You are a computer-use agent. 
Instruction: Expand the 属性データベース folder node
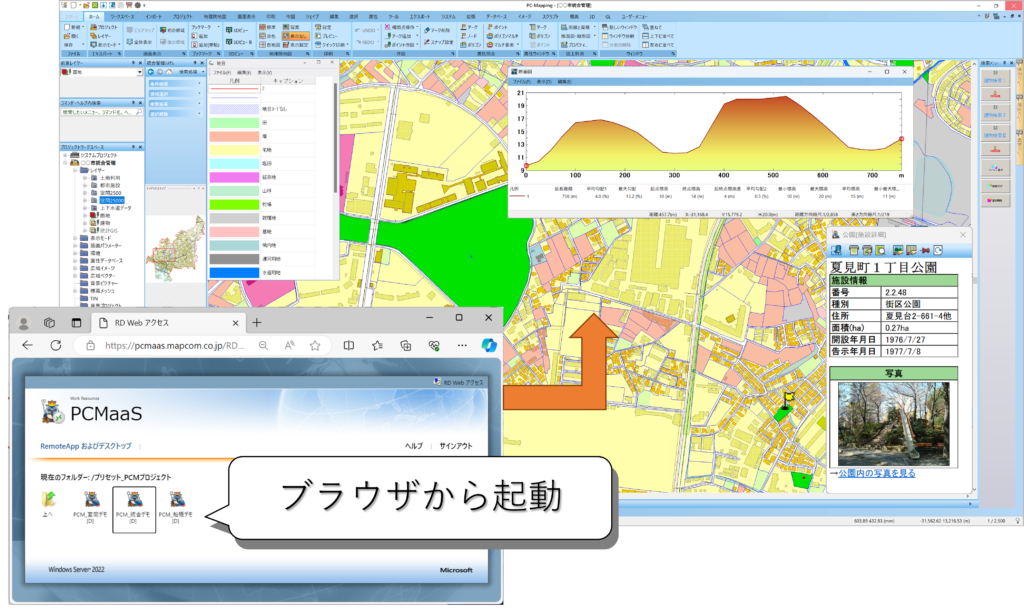click(75, 261)
